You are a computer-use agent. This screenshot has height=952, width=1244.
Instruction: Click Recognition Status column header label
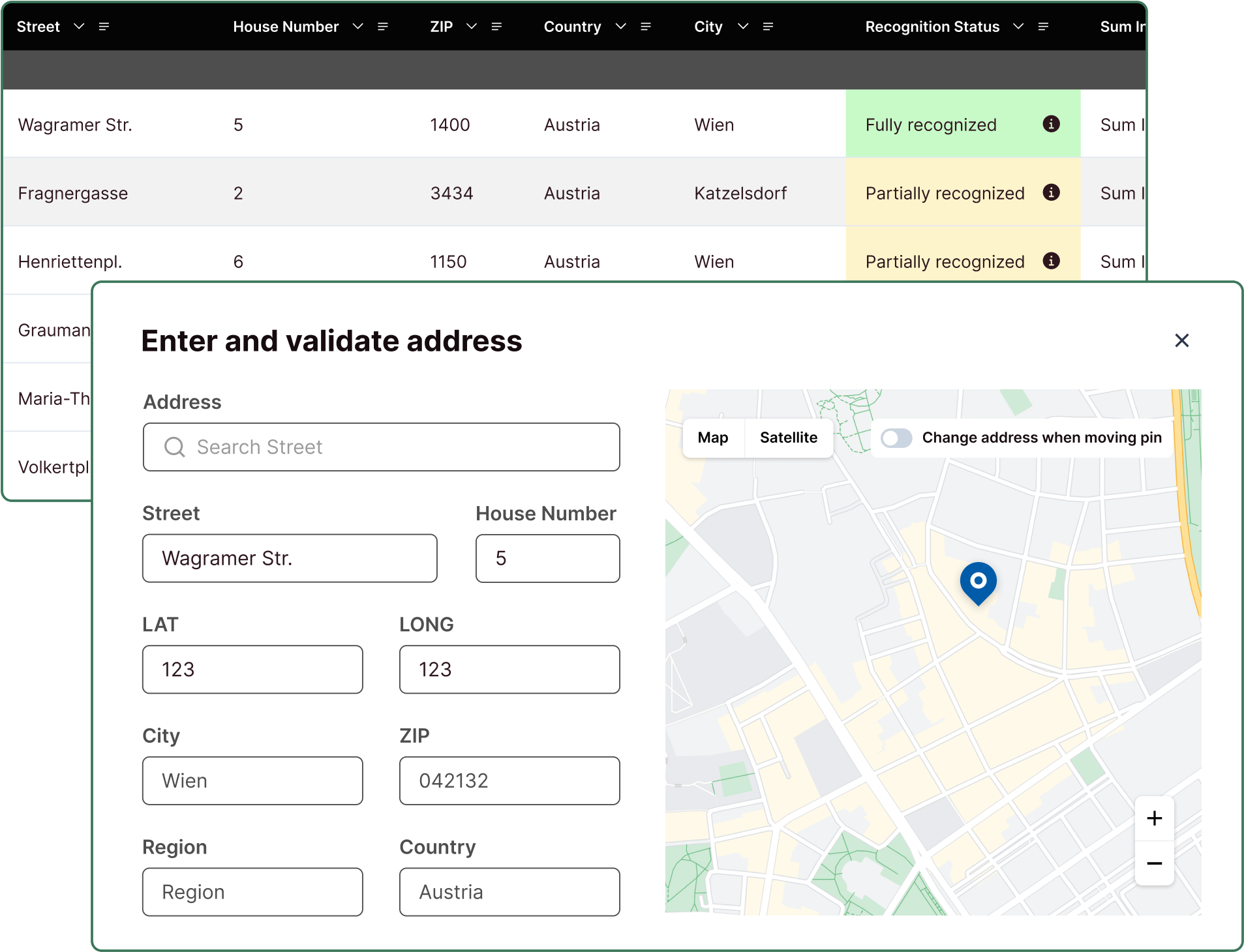pyautogui.click(x=932, y=27)
